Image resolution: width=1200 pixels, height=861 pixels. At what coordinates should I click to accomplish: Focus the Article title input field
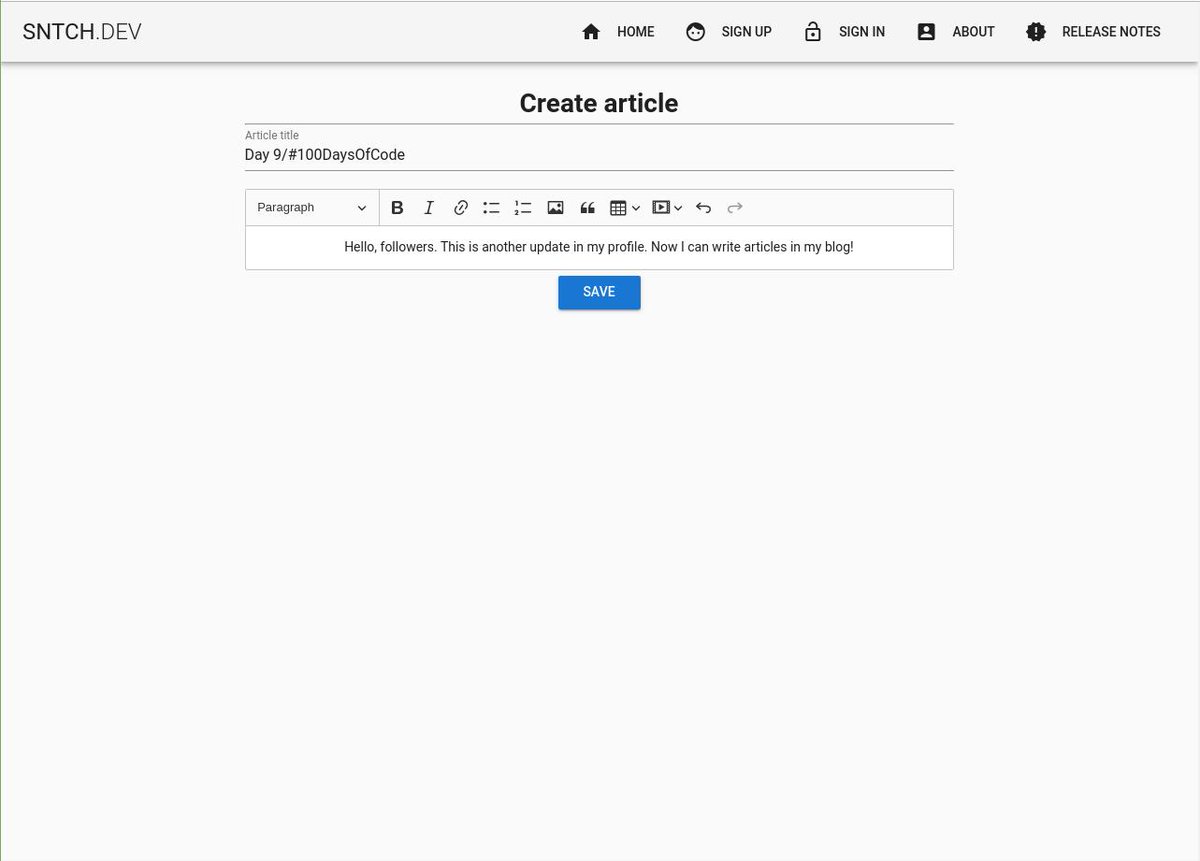point(599,155)
